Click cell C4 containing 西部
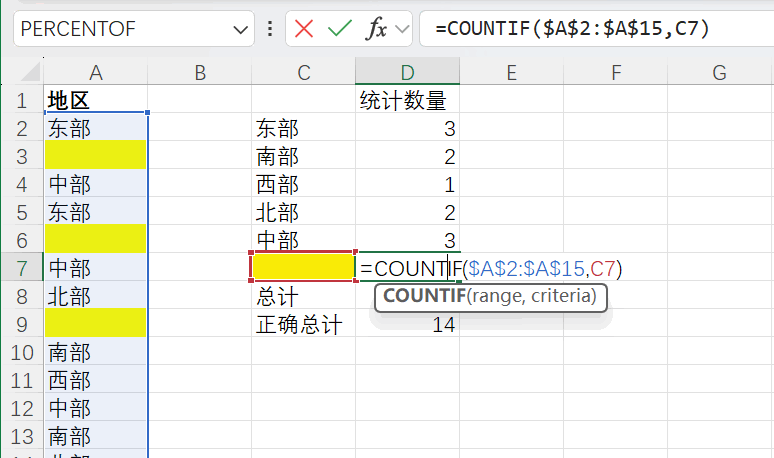 (x=304, y=184)
